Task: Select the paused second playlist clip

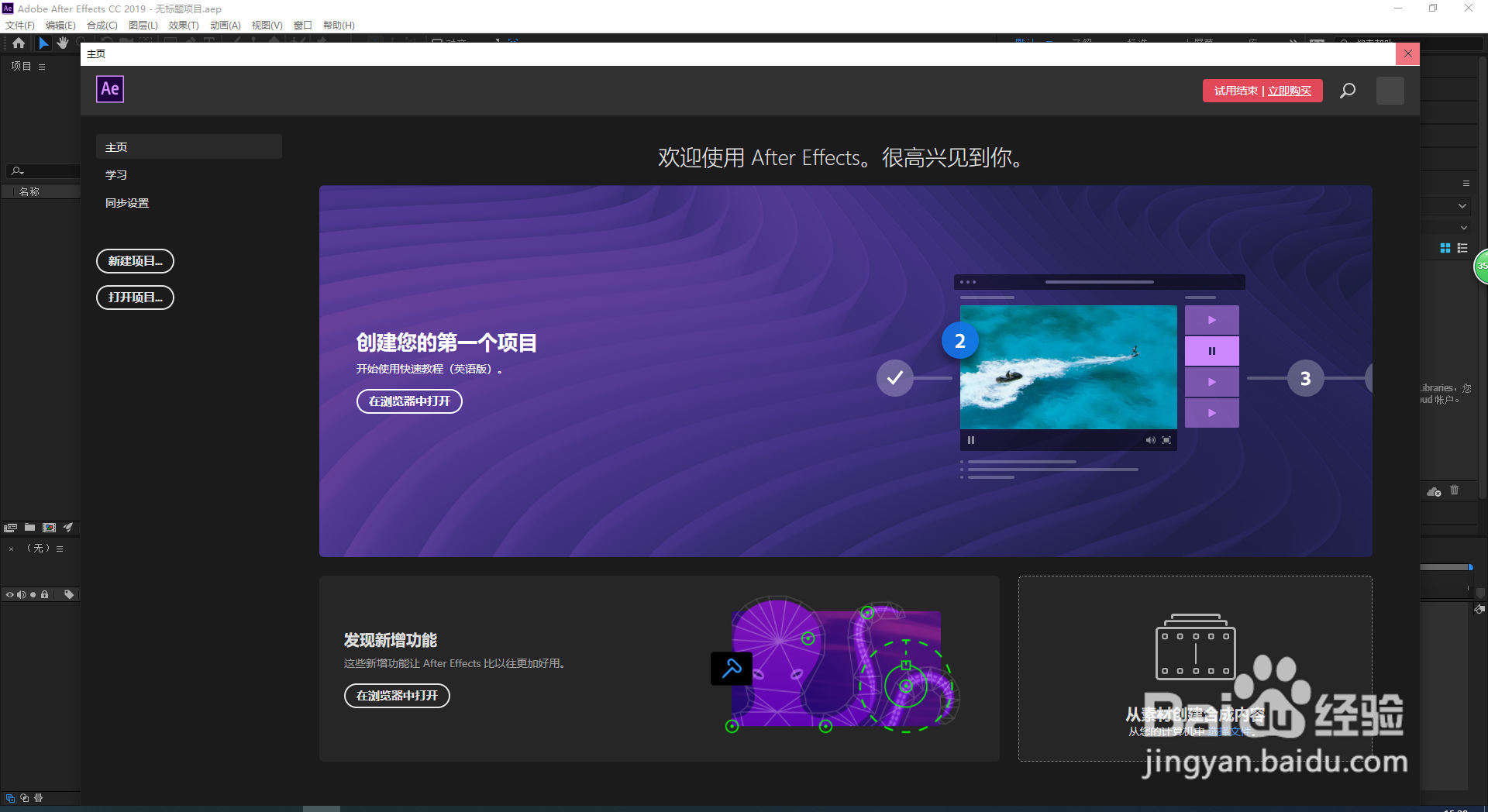Action: tap(1212, 351)
